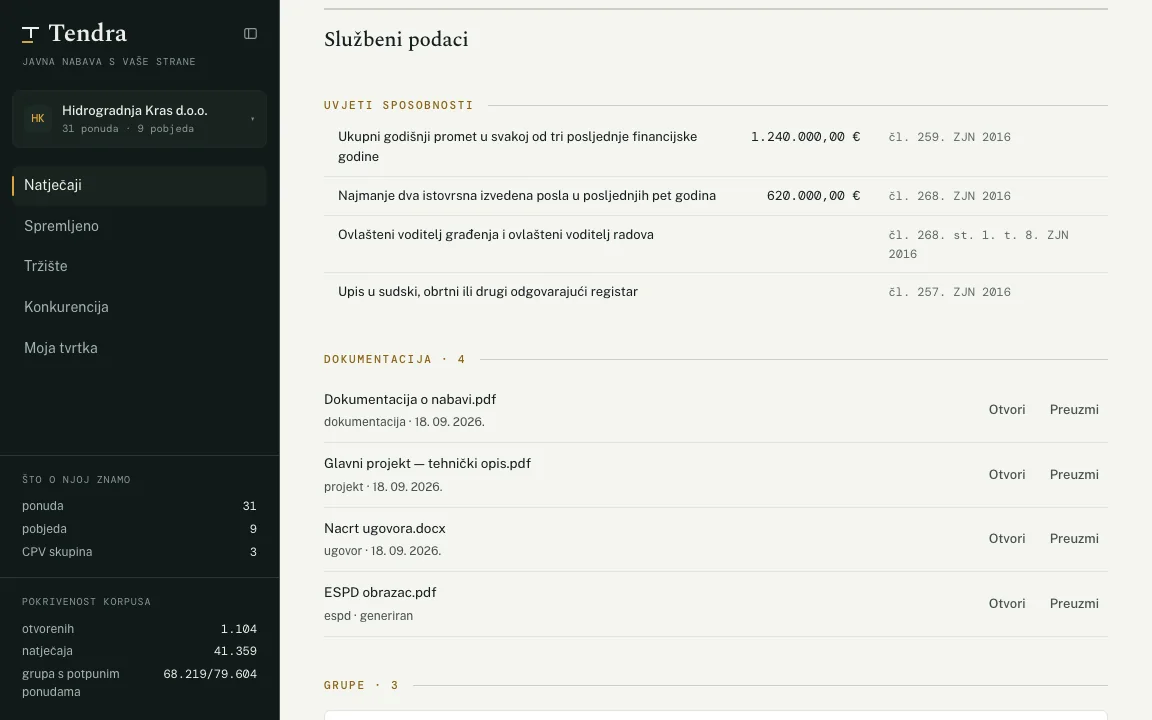The height and width of the screenshot is (720, 1152).
Task: Download Glavni projekt — tehnički opis.pdf
Action: (1074, 475)
